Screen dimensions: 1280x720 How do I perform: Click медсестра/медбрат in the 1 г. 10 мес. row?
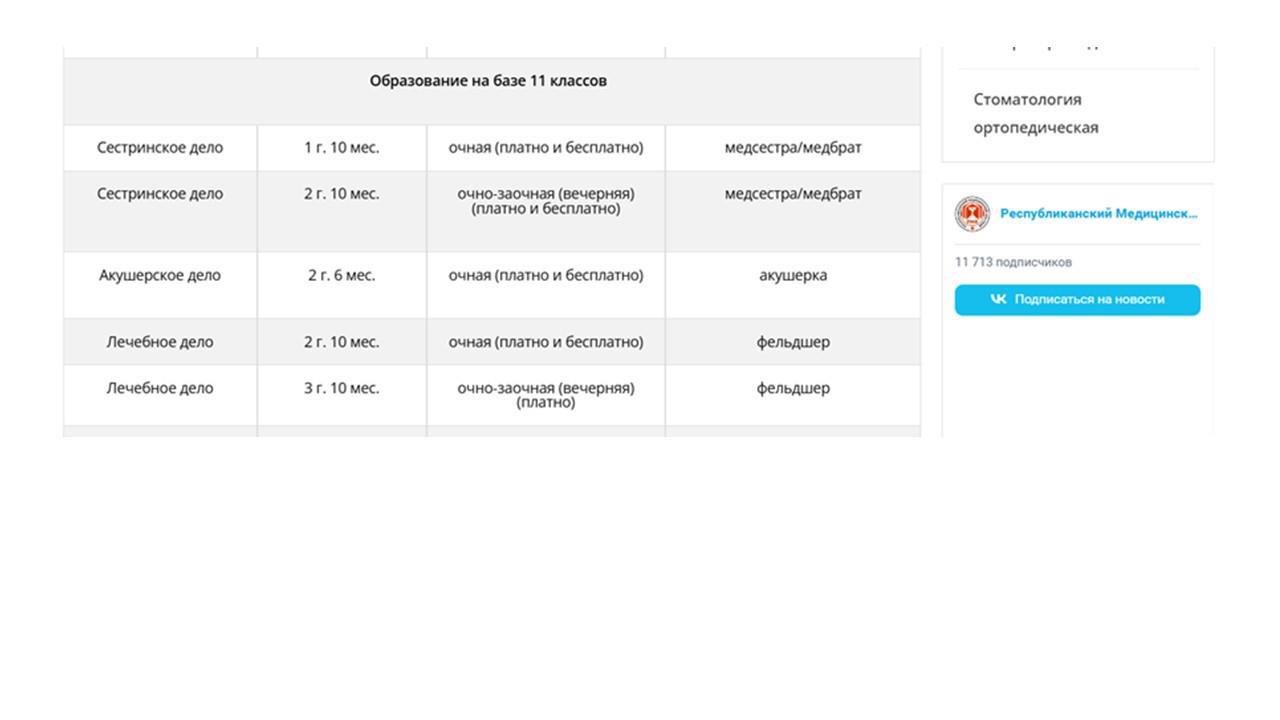pyautogui.click(x=792, y=147)
